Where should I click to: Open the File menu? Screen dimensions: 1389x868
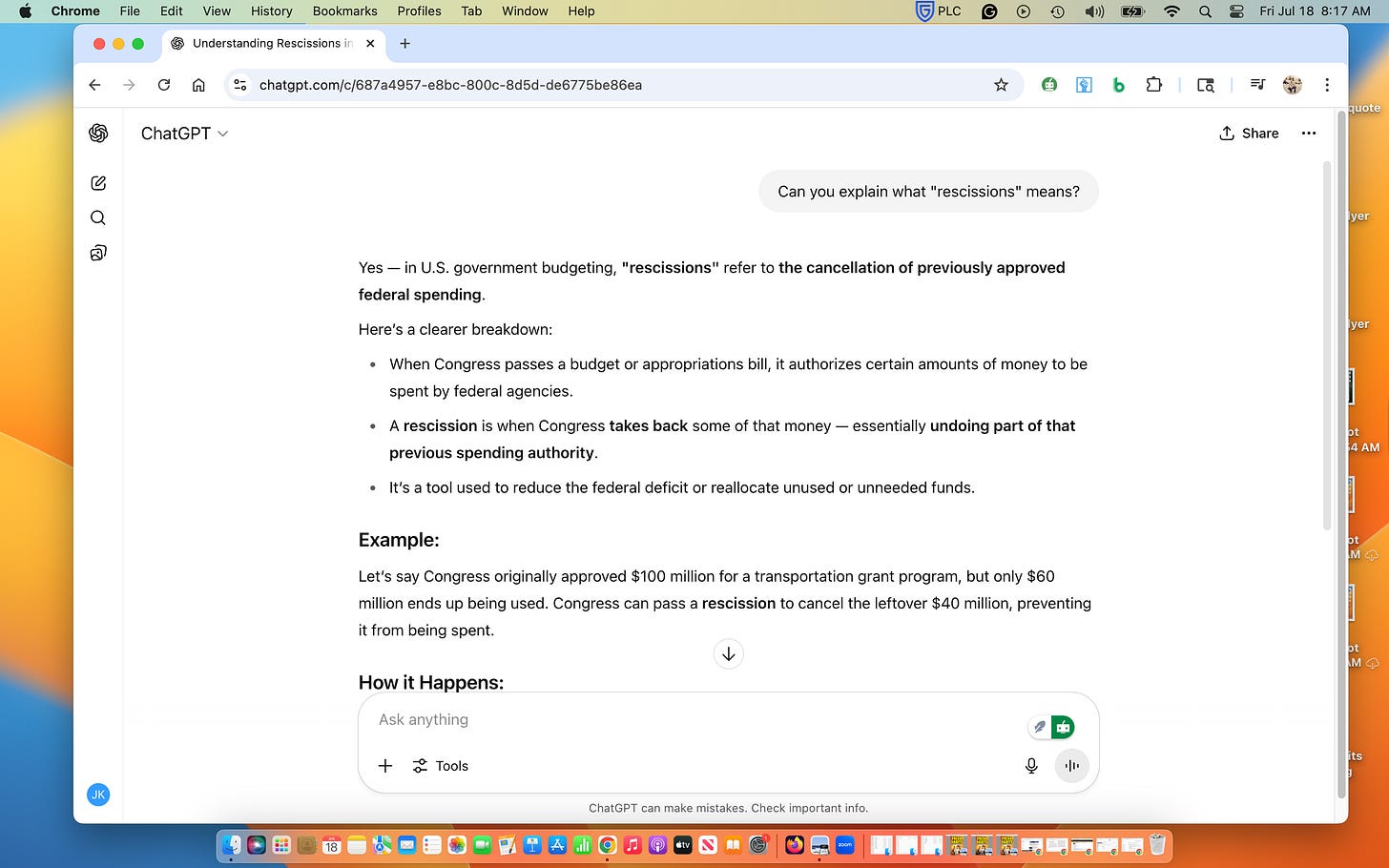coord(130,11)
